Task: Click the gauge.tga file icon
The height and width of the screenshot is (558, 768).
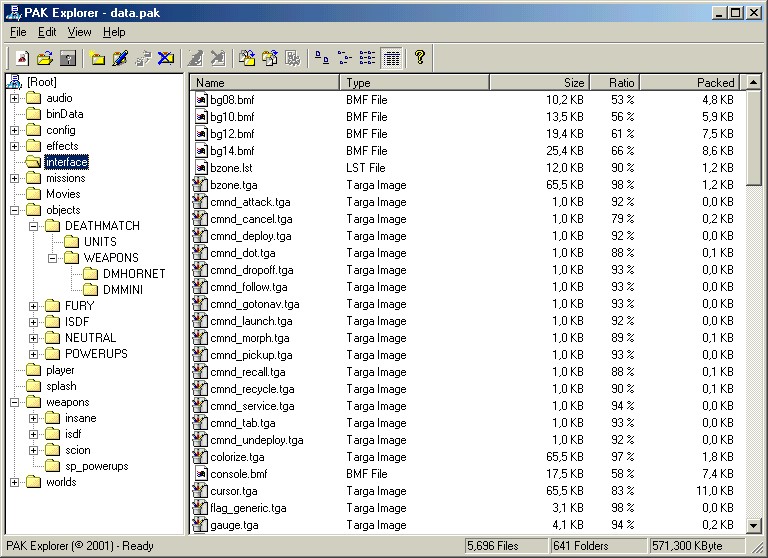Action: pyautogui.click(x=200, y=525)
